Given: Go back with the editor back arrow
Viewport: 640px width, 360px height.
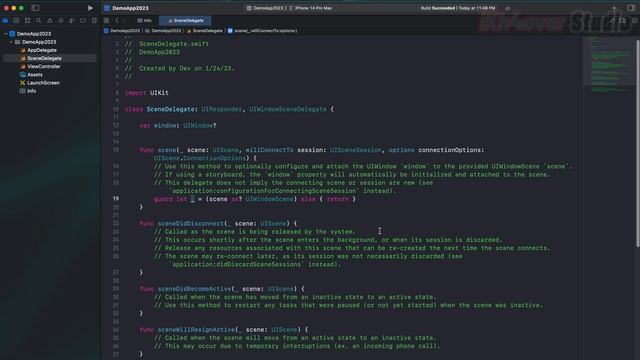Looking at the screenshot, I should coord(117,20).
